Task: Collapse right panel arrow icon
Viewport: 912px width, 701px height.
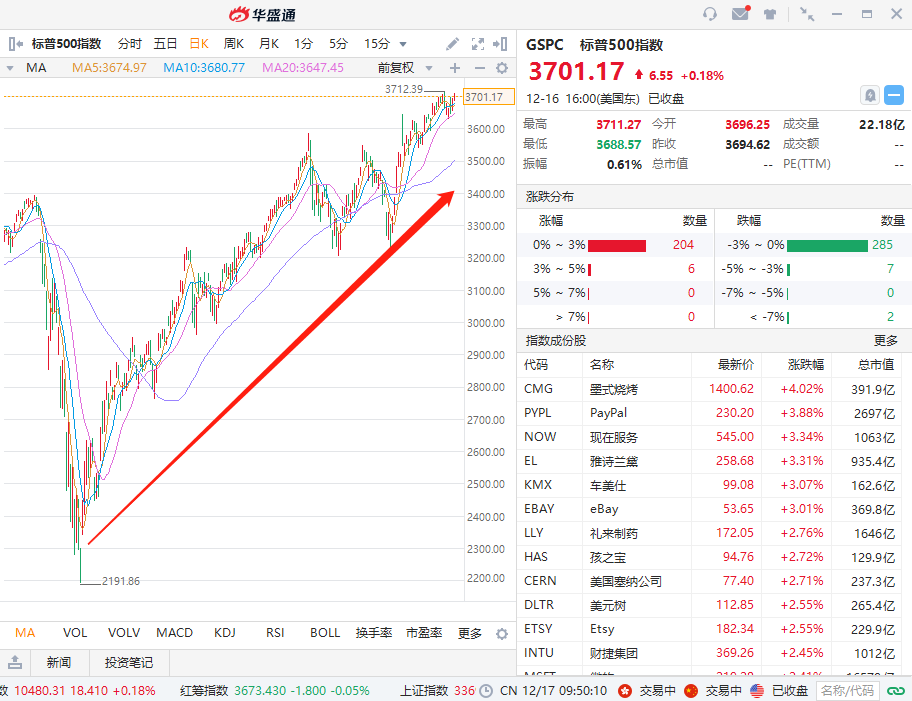Action: (x=500, y=44)
